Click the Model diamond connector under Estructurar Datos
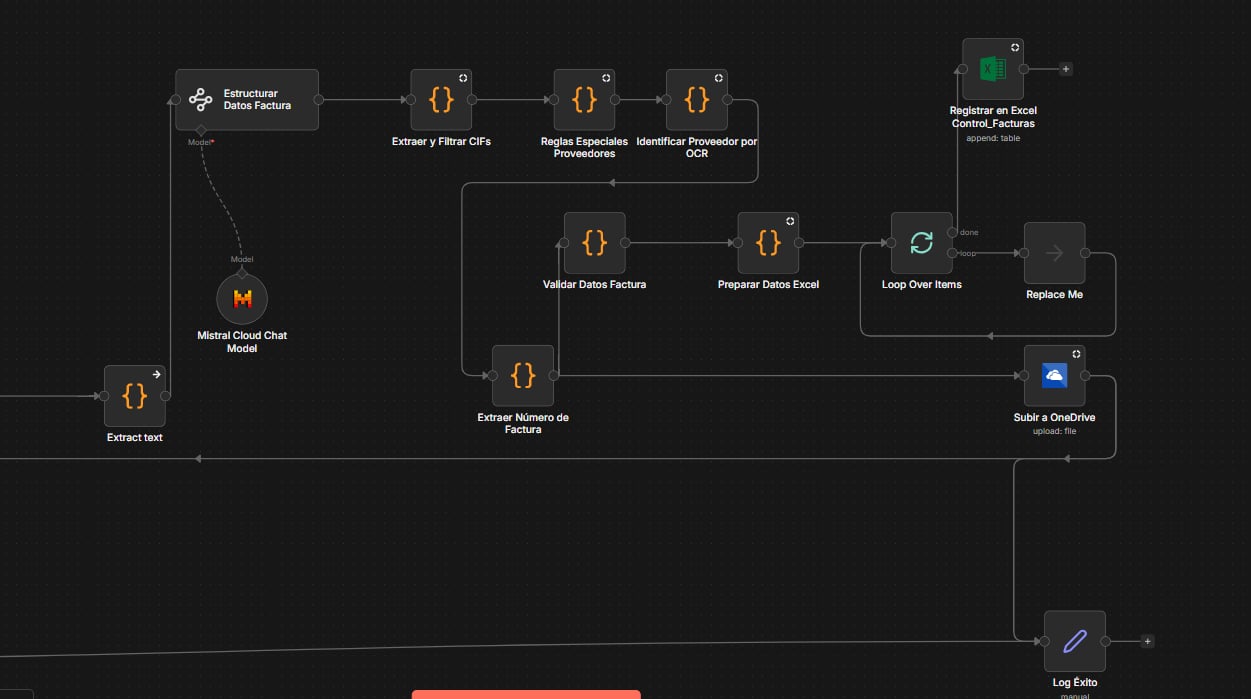 pos(201,130)
